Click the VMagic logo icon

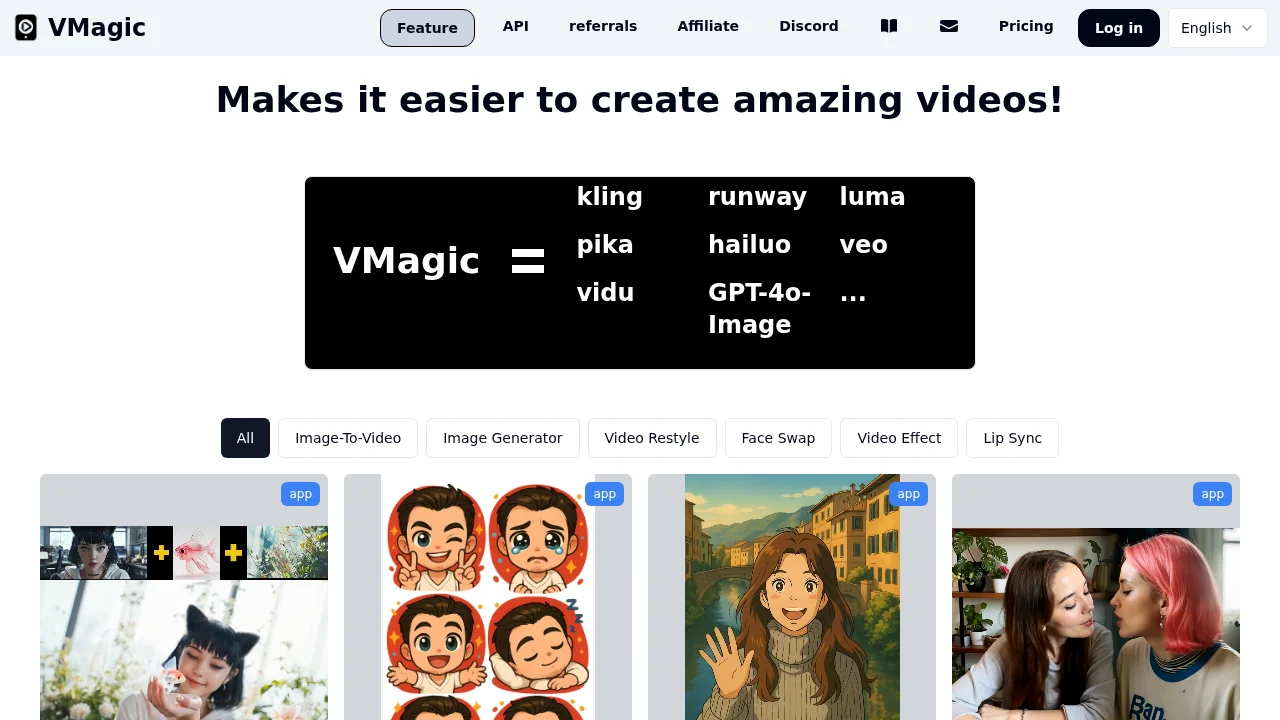point(24,27)
